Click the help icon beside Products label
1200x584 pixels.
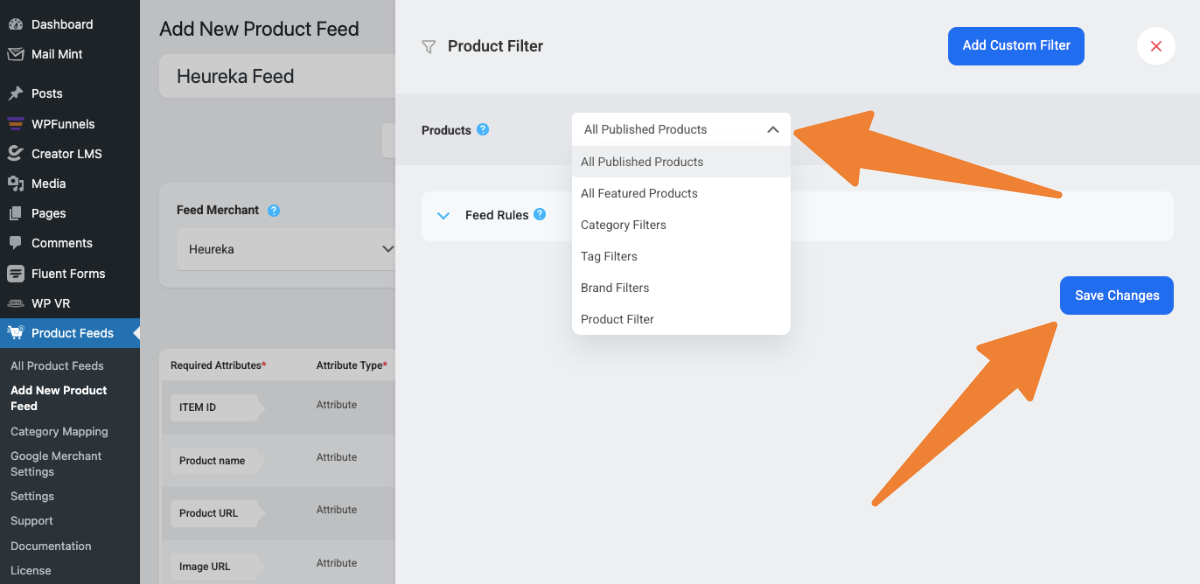pyautogui.click(x=483, y=130)
